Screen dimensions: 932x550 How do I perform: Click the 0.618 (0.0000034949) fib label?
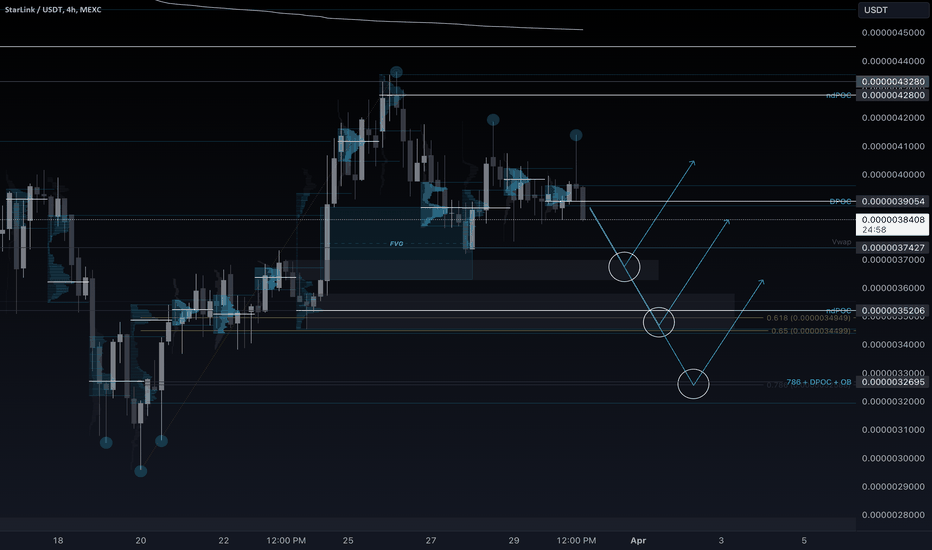(x=808, y=318)
